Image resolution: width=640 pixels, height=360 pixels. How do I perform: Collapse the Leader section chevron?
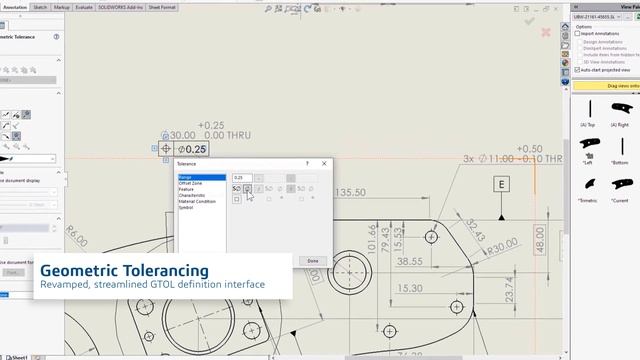(x=59, y=93)
